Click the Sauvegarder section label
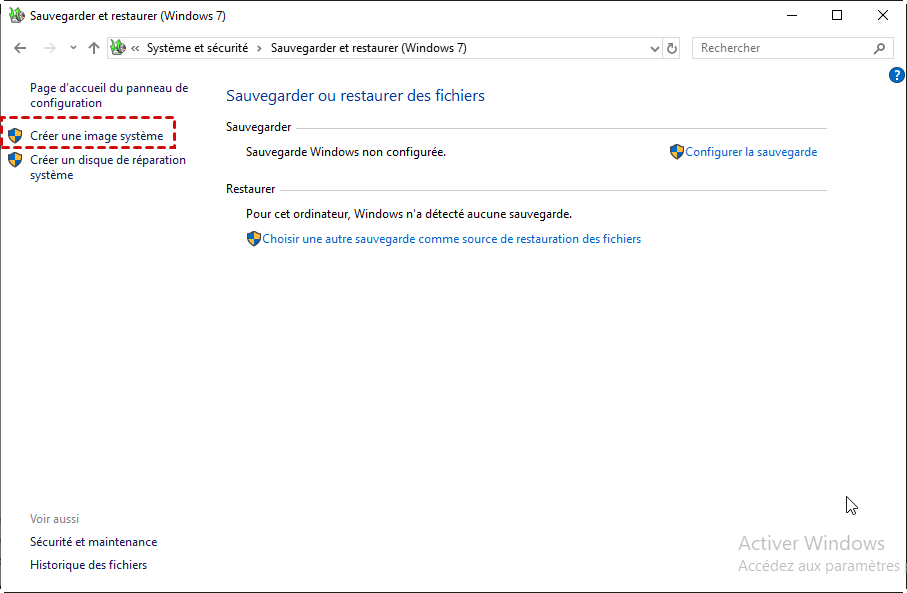 (259, 127)
